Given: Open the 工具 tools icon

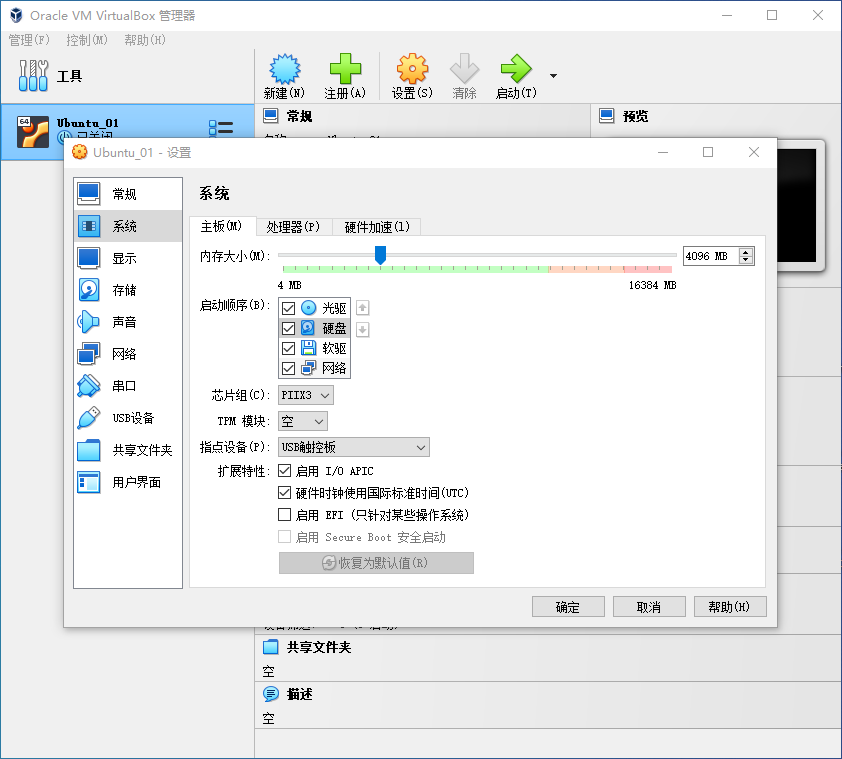Looking at the screenshot, I should point(33,76).
